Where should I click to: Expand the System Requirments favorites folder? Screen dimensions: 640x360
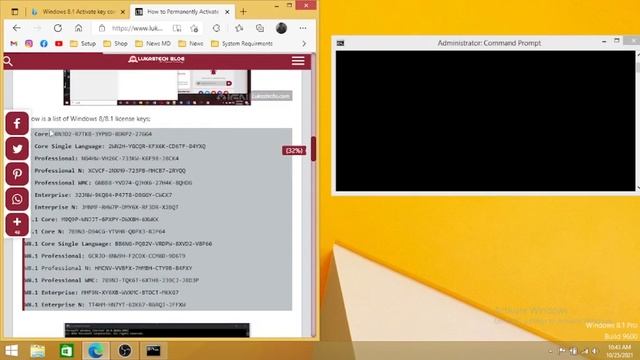[242, 44]
